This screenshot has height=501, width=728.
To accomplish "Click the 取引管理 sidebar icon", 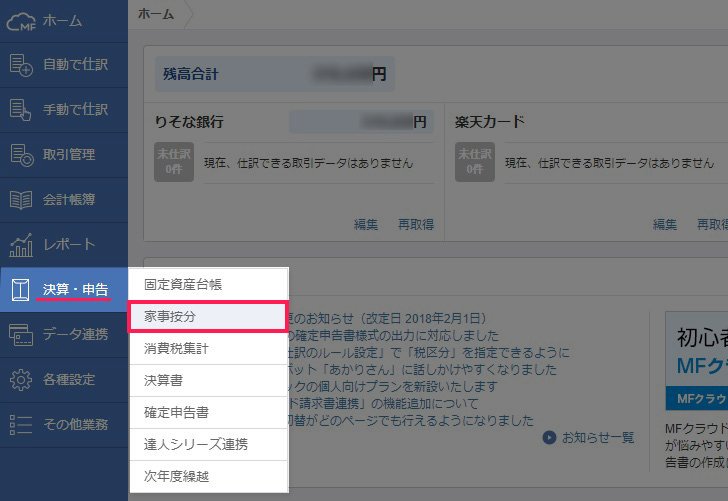I will [21, 155].
